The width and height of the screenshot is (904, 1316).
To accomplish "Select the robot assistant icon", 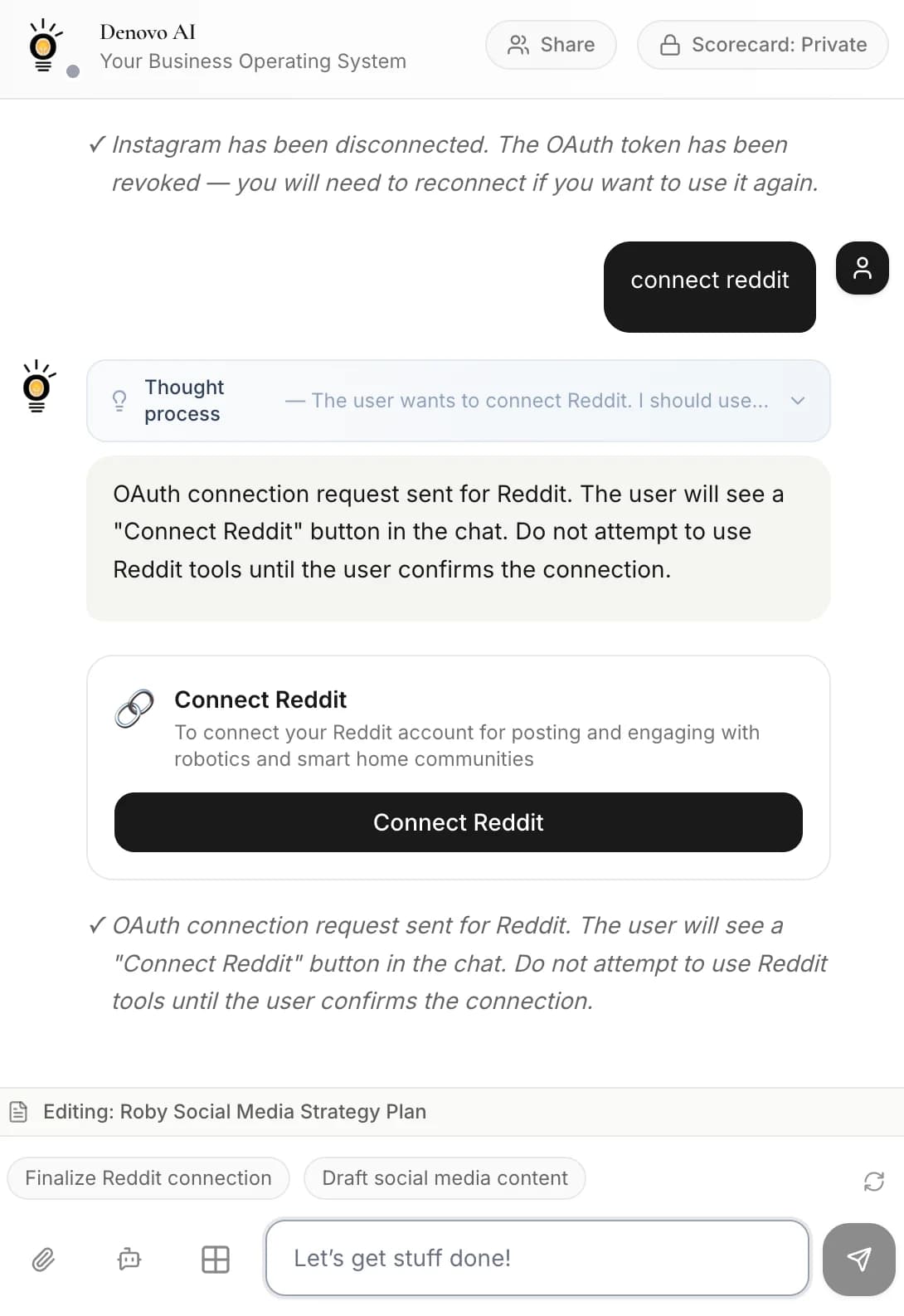I will click(129, 1259).
